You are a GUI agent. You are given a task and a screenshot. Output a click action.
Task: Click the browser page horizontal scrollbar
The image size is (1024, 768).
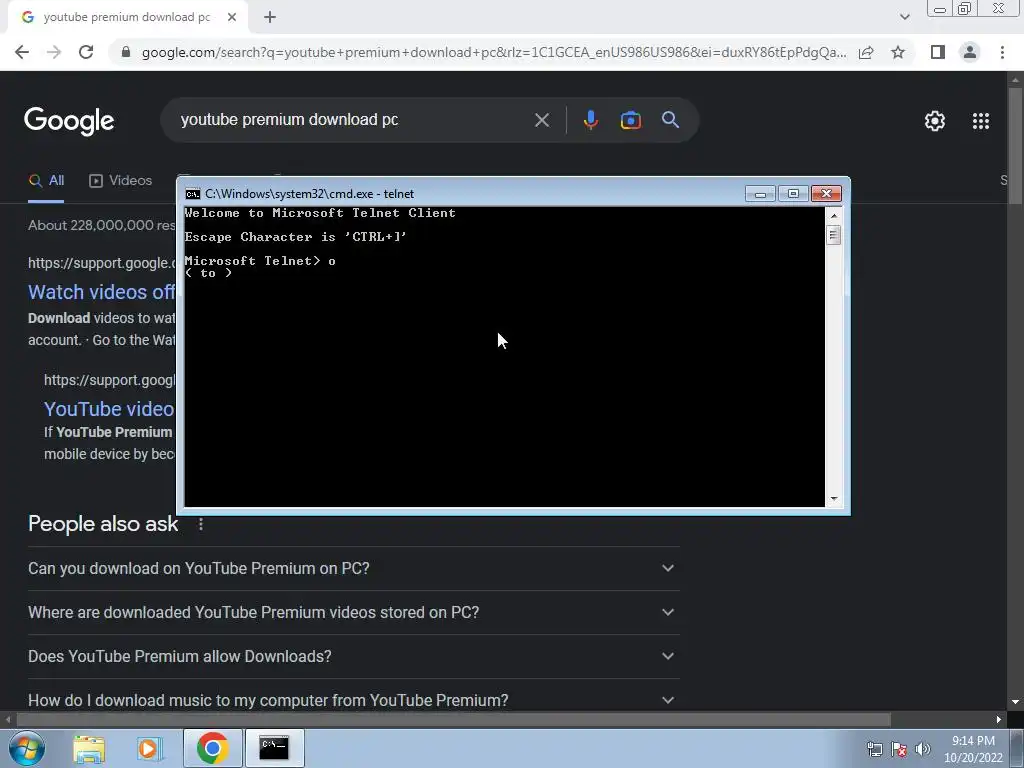(454, 719)
